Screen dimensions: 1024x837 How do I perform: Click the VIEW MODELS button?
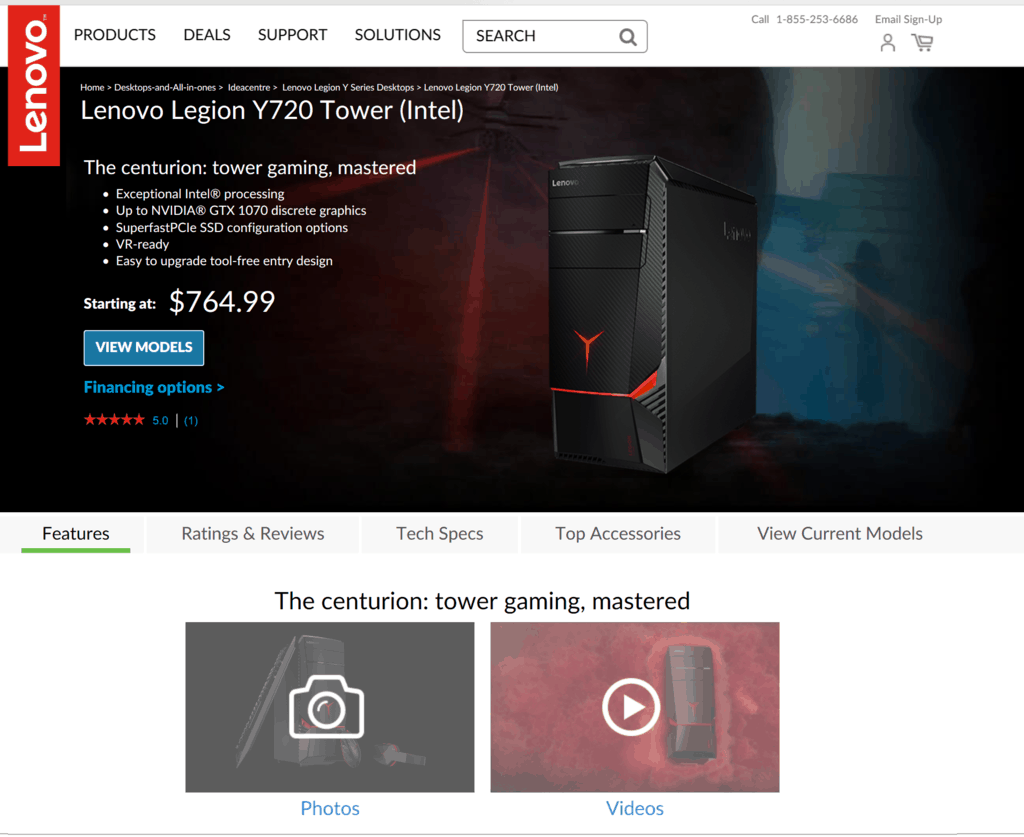144,348
